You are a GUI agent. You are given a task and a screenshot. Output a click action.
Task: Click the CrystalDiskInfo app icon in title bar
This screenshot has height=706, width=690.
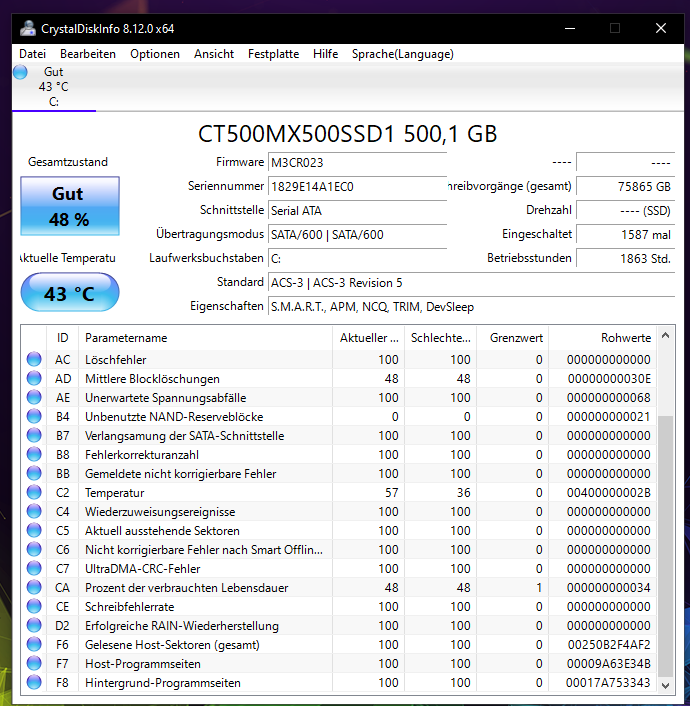click(x=28, y=28)
